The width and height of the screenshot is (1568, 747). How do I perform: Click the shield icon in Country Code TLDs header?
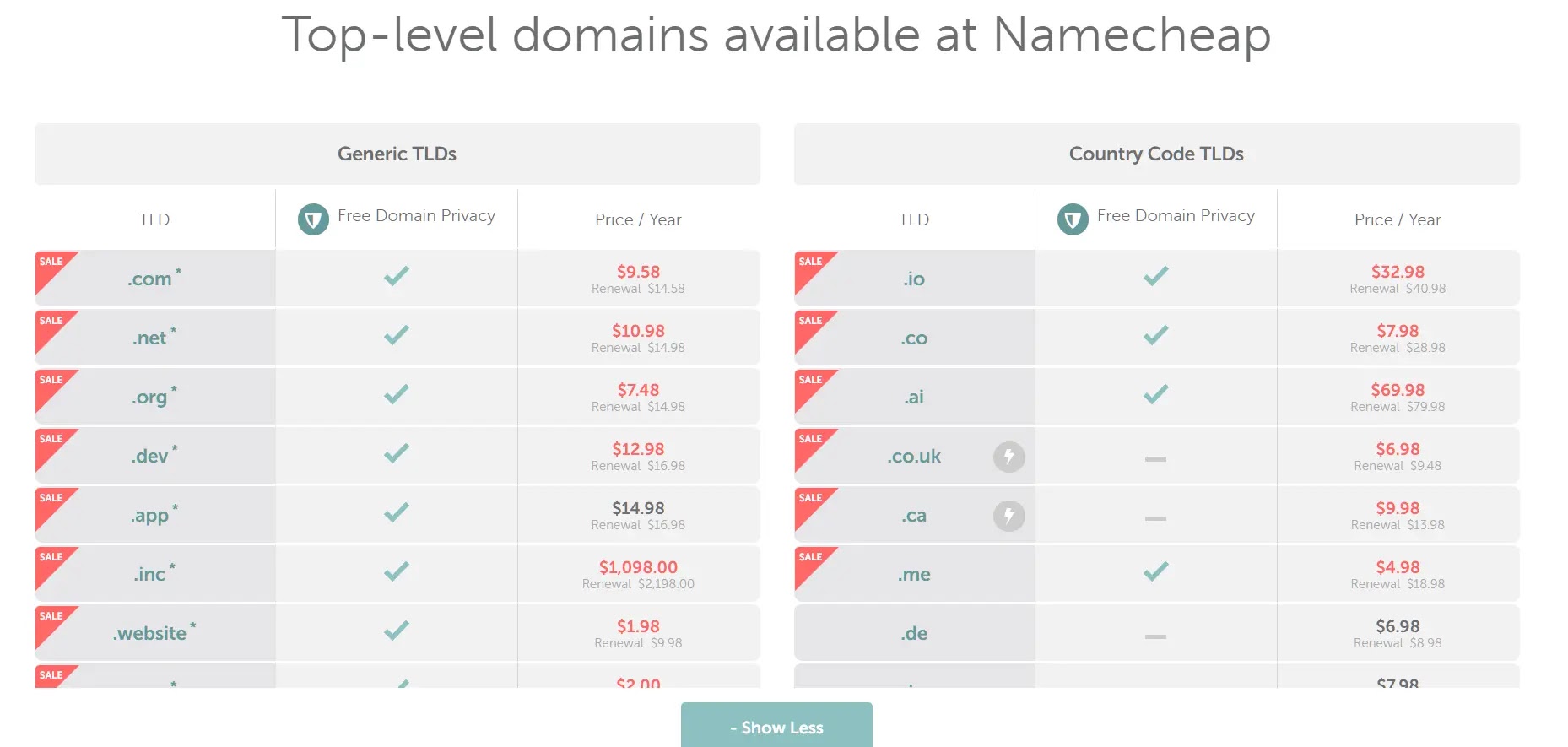[1073, 219]
